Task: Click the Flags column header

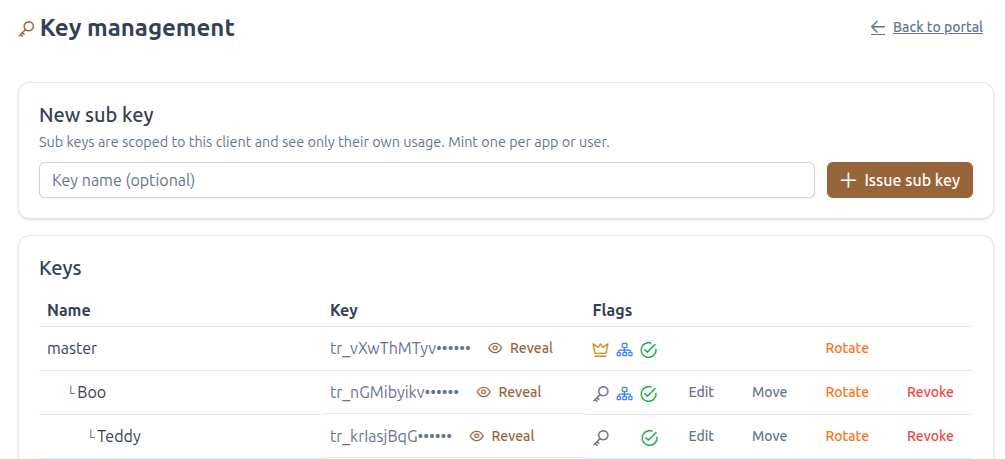Action: [x=612, y=310]
